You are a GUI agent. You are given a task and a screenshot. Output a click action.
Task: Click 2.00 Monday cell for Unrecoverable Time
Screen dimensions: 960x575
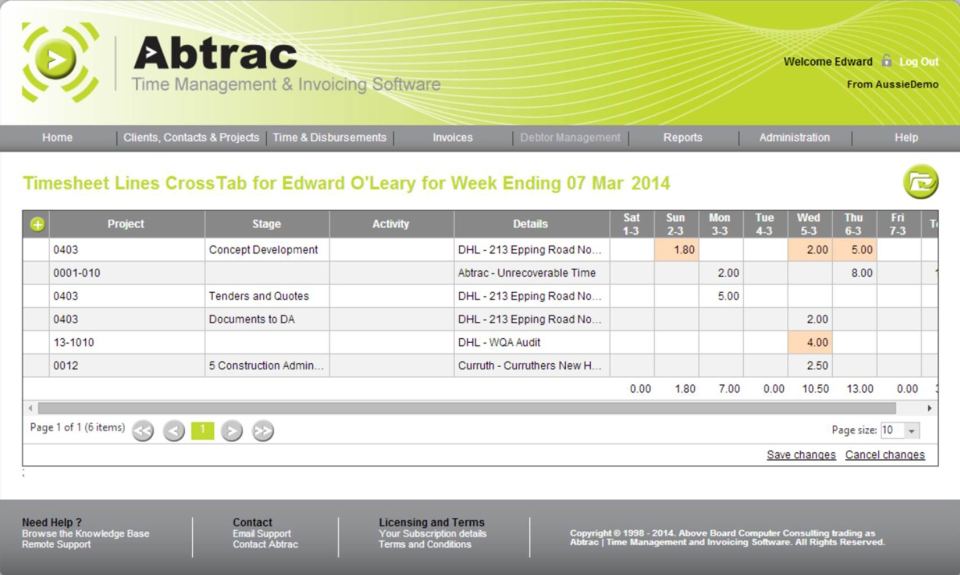tap(721, 273)
